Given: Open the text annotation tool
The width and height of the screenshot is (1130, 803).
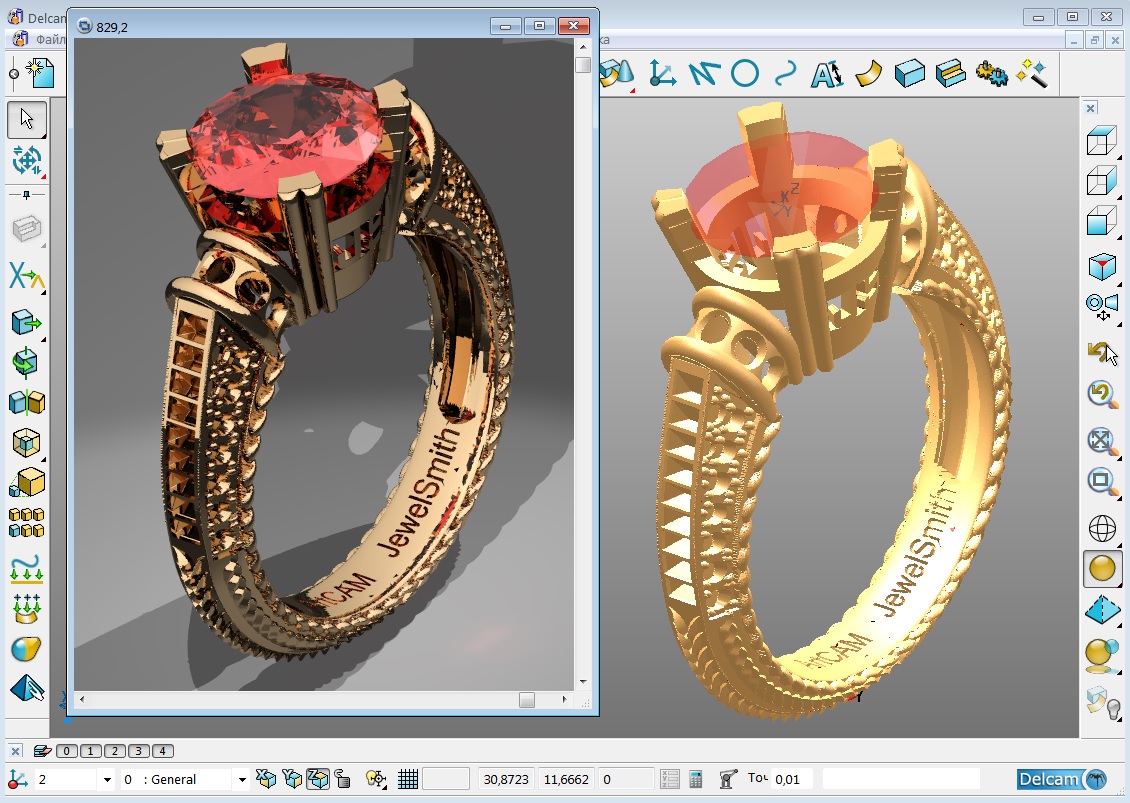Looking at the screenshot, I should click(826, 73).
